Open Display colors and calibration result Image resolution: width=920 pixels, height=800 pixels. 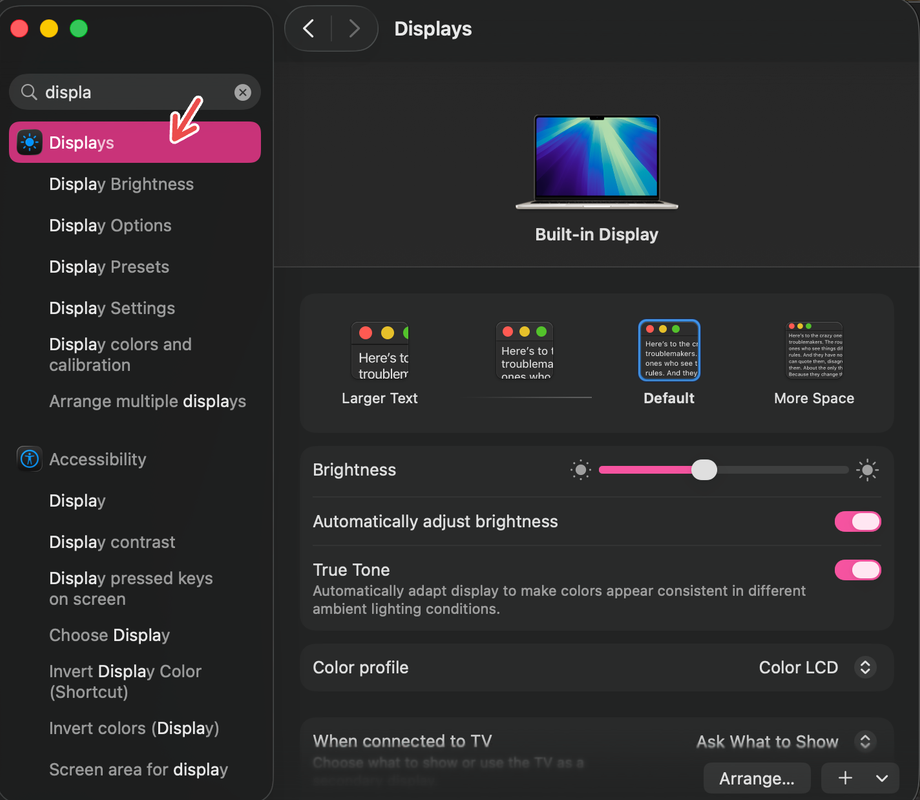tap(120, 355)
